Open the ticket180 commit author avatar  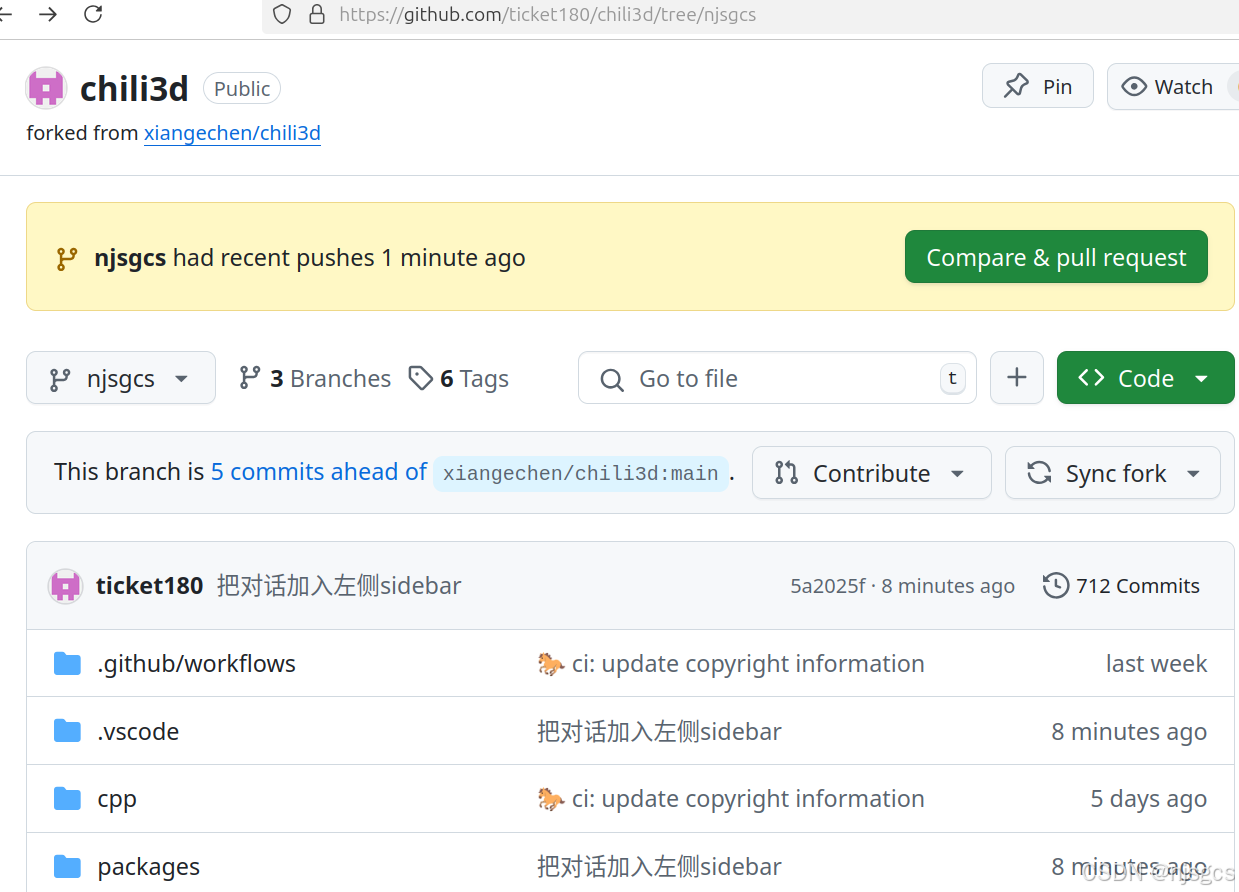(65, 585)
